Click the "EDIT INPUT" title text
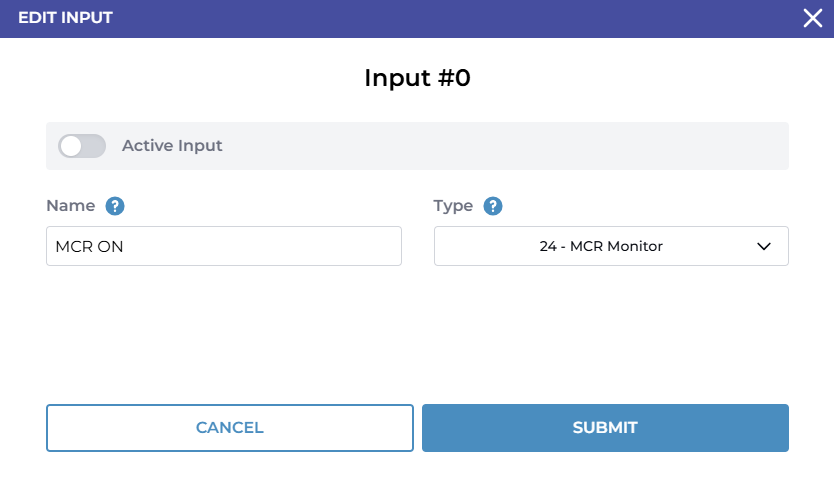The height and width of the screenshot is (488, 834). click(x=65, y=18)
